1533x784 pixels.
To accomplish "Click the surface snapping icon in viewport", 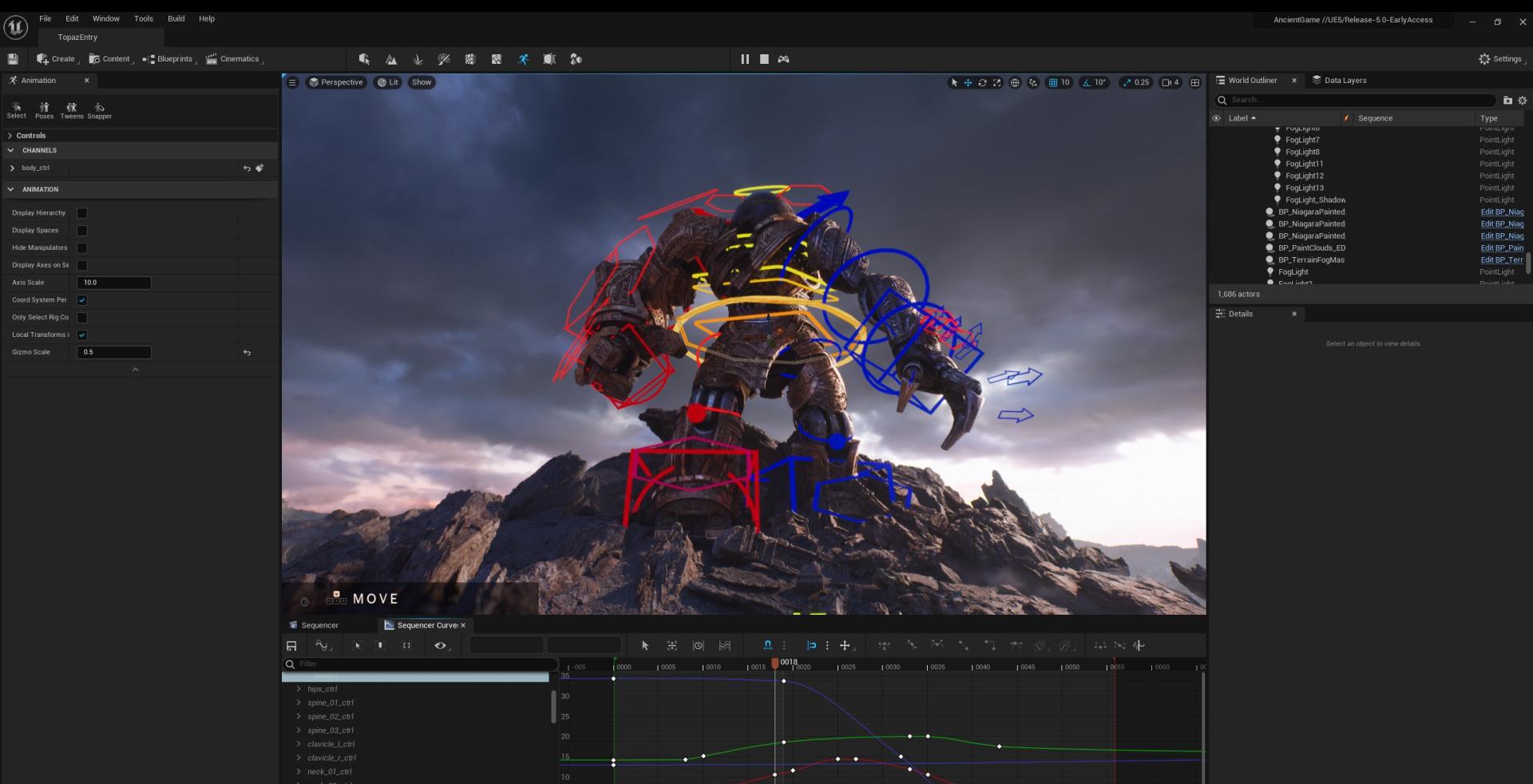I will (x=1033, y=82).
